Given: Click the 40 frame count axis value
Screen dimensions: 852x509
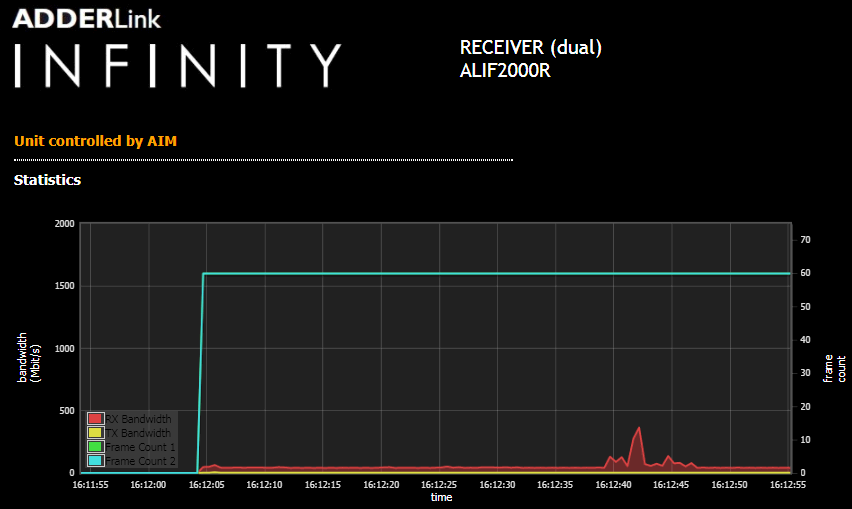Looking at the screenshot, I should coord(805,340).
